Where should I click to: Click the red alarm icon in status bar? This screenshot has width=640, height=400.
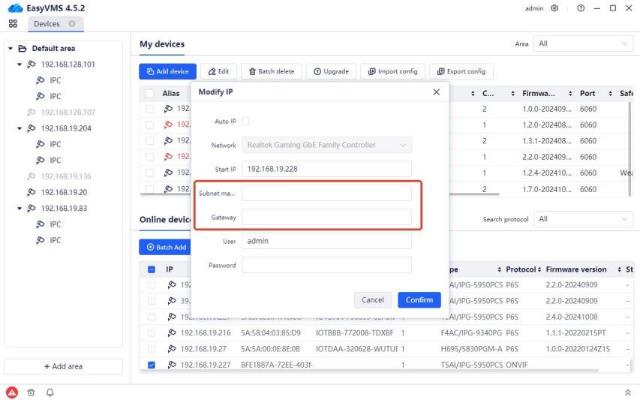click(x=12, y=391)
